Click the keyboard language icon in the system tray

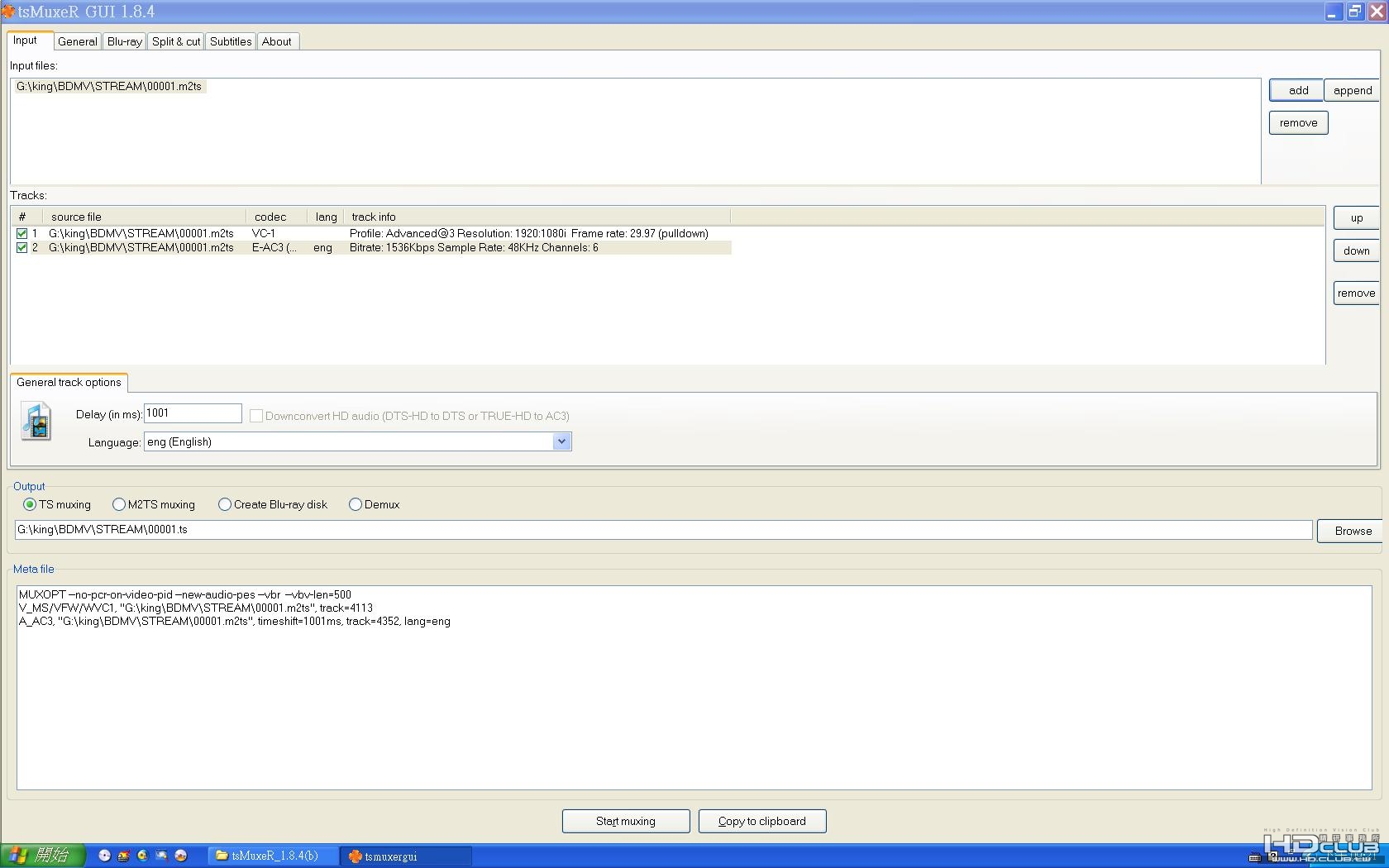[x=1254, y=857]
